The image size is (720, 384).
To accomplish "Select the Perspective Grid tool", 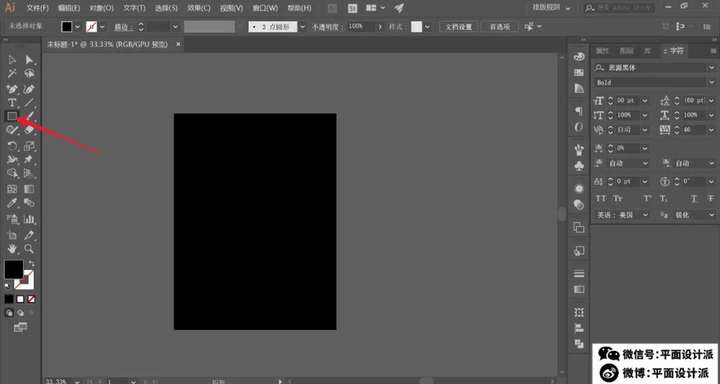I will [29, 174].
